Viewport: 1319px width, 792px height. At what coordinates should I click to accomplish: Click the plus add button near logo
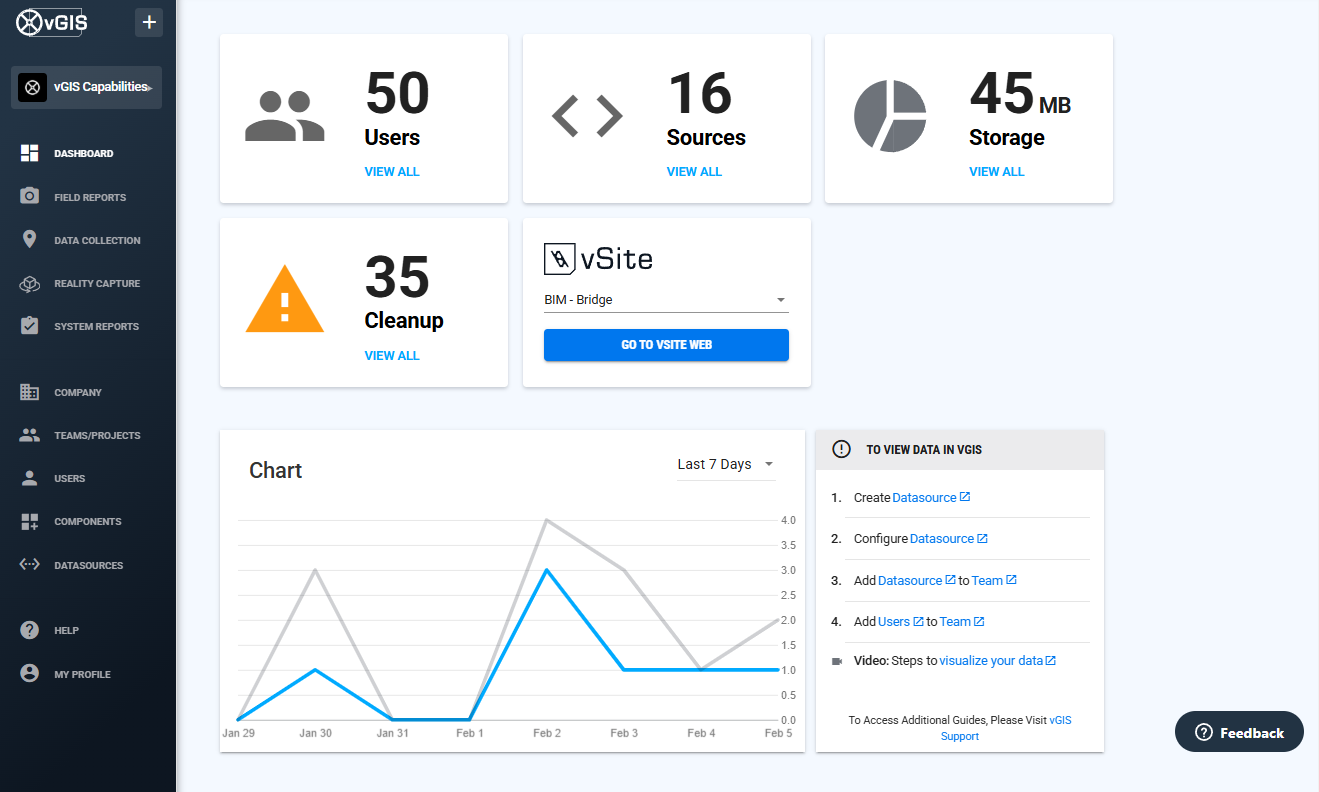click(x=149, y=22)
